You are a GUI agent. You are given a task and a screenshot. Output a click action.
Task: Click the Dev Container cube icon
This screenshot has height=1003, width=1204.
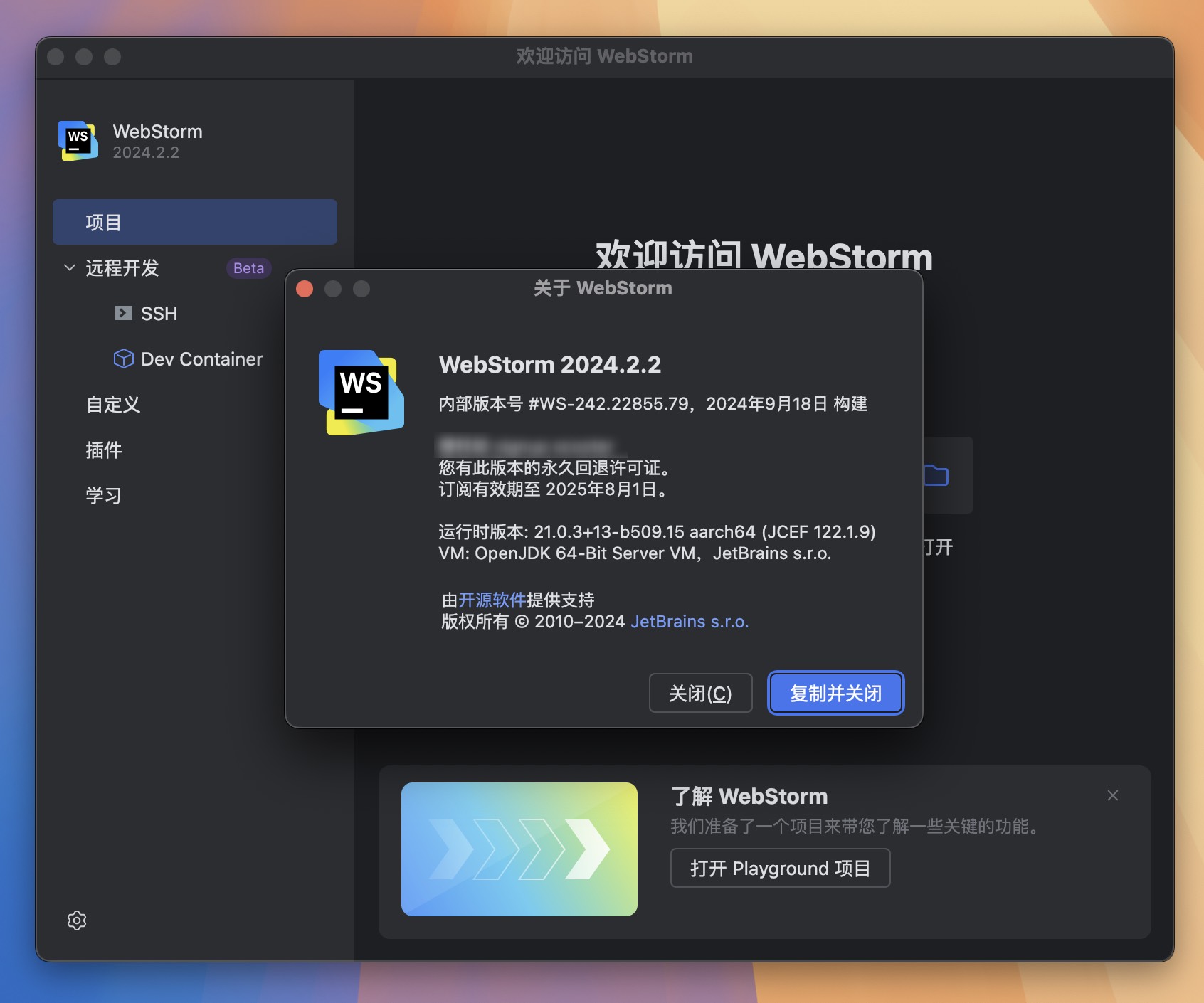click(x=124, y=359)
